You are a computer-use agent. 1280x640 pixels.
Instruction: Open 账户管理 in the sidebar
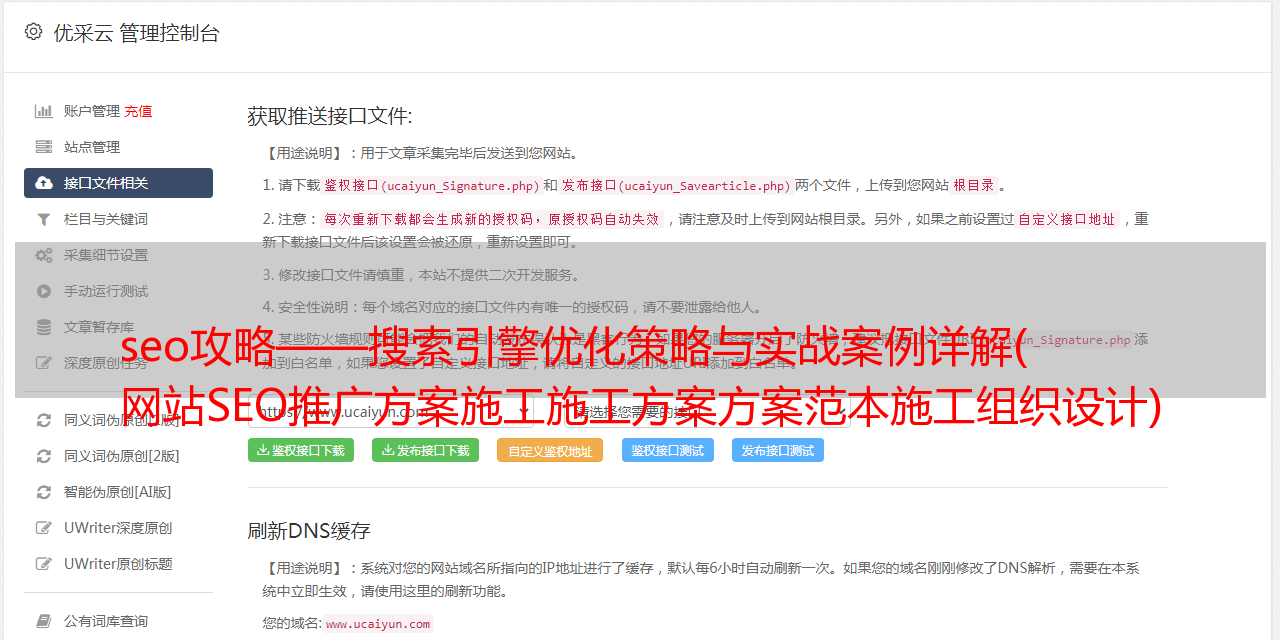pyautogui.click(x=92, y=111)
